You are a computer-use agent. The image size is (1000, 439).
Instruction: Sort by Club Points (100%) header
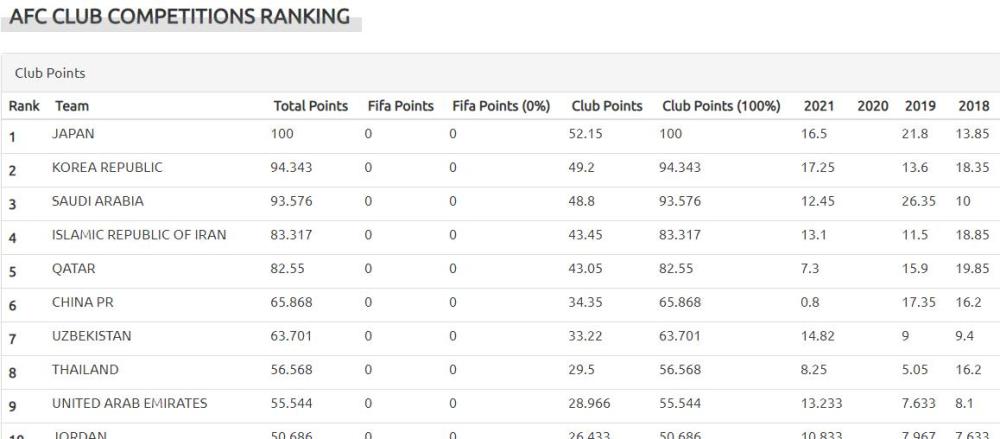point(721,106)
